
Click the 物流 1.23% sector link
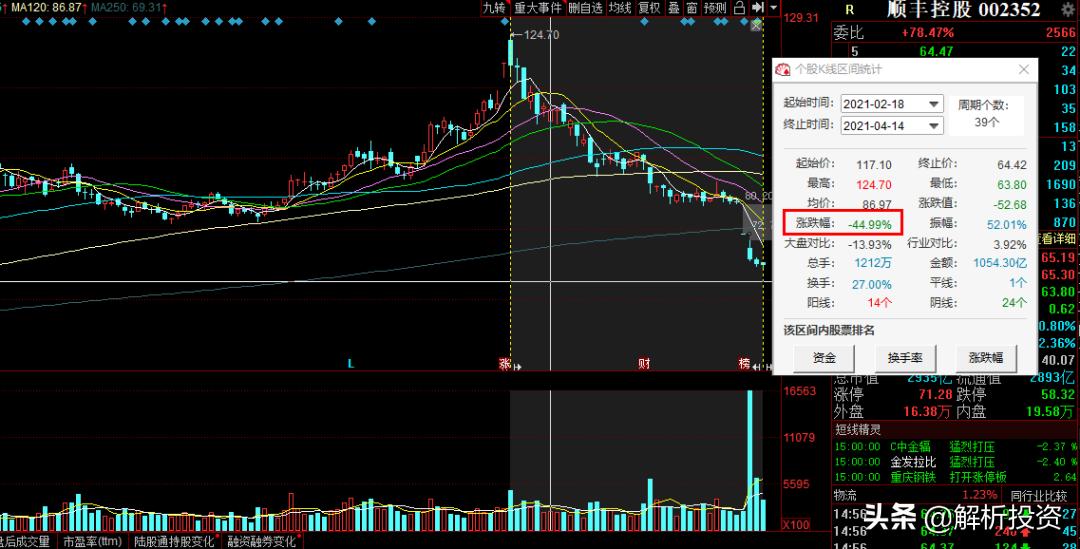pyautogui.click(x=915, y=495)
